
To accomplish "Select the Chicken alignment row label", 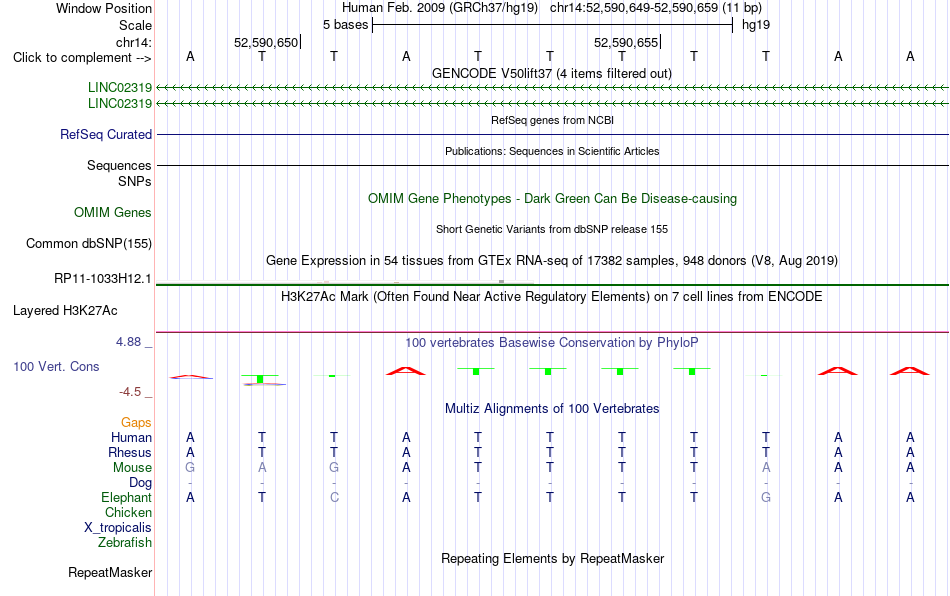I will [128, 512].
